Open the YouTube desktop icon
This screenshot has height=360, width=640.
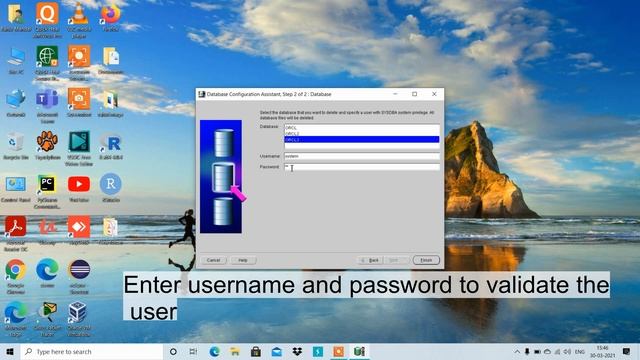(79, 188)
